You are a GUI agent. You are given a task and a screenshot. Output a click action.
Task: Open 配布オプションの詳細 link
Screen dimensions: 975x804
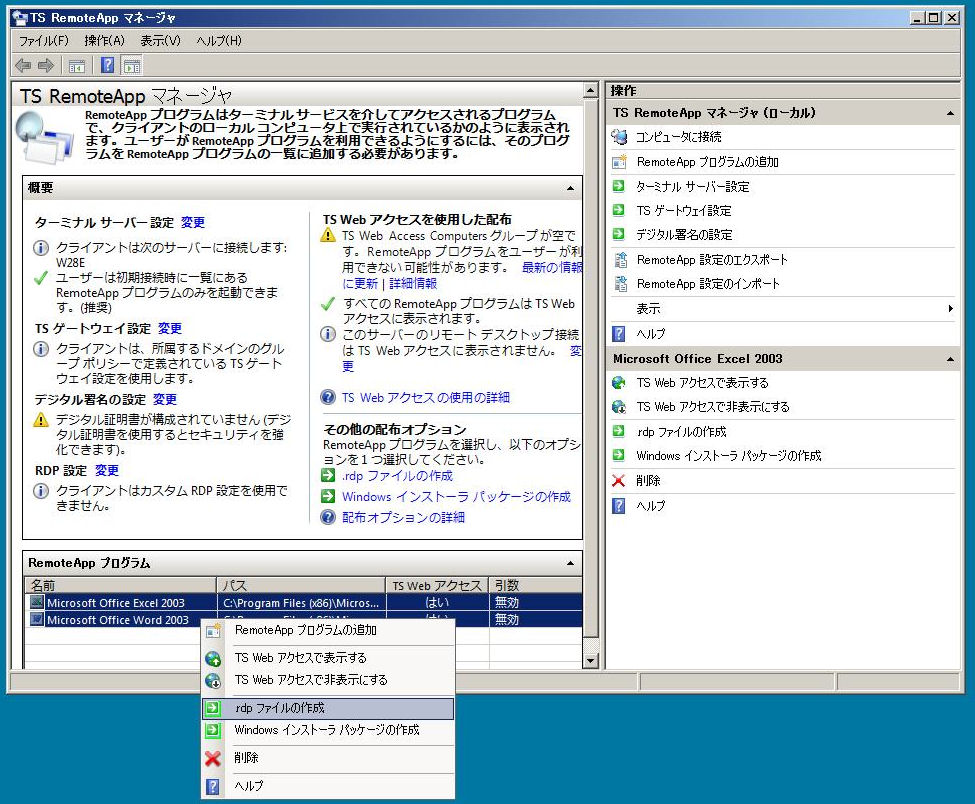click(404, 517)
